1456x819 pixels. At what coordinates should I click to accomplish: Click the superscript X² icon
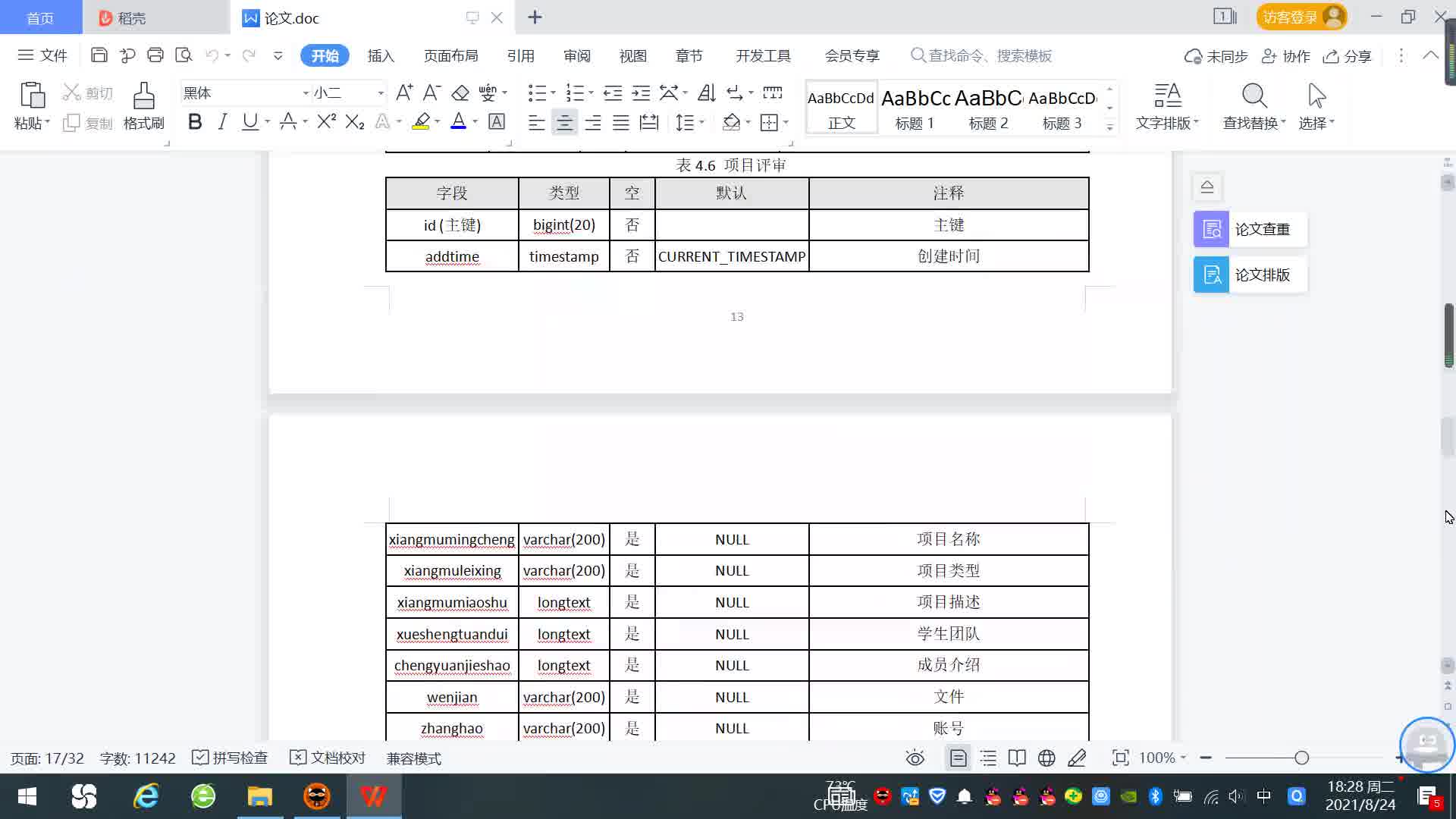point(326,122)
